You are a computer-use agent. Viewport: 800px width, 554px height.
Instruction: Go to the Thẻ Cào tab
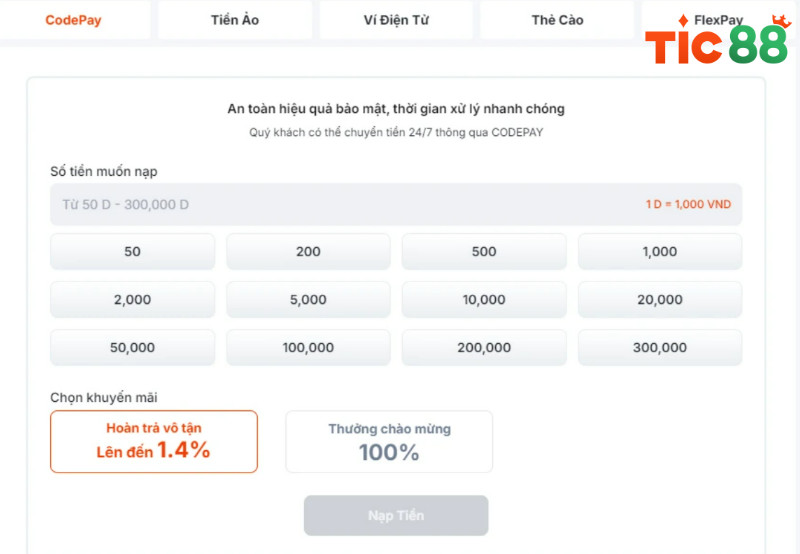pos(557,20)
